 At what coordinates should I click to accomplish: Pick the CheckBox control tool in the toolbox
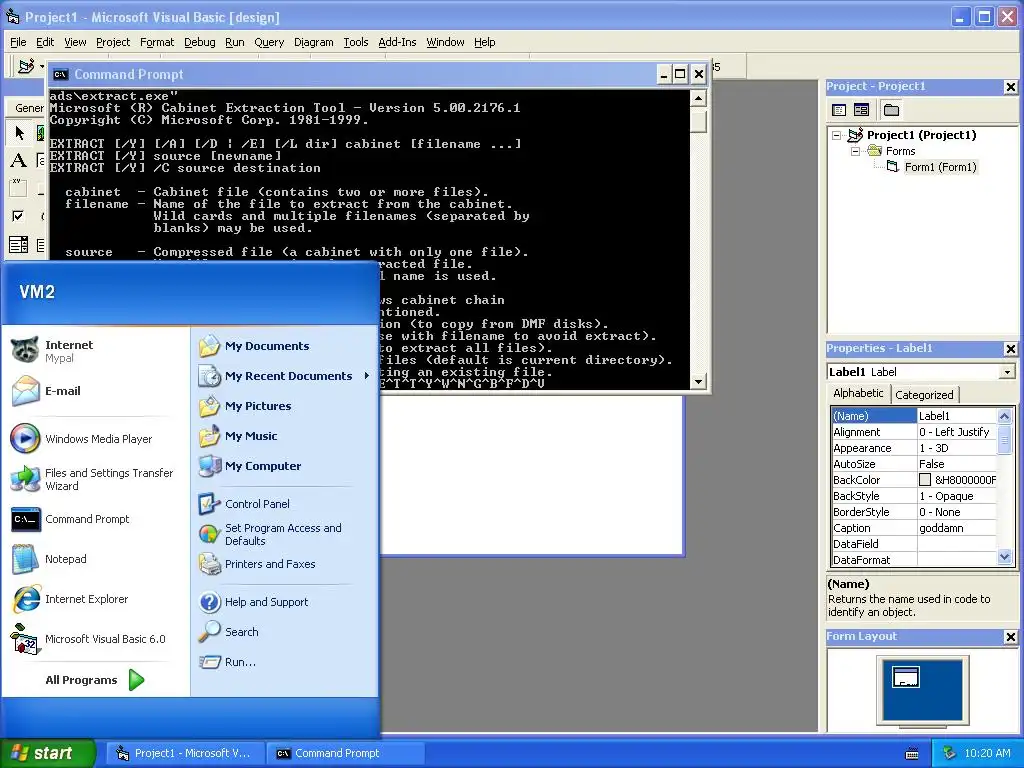point(18,216)
